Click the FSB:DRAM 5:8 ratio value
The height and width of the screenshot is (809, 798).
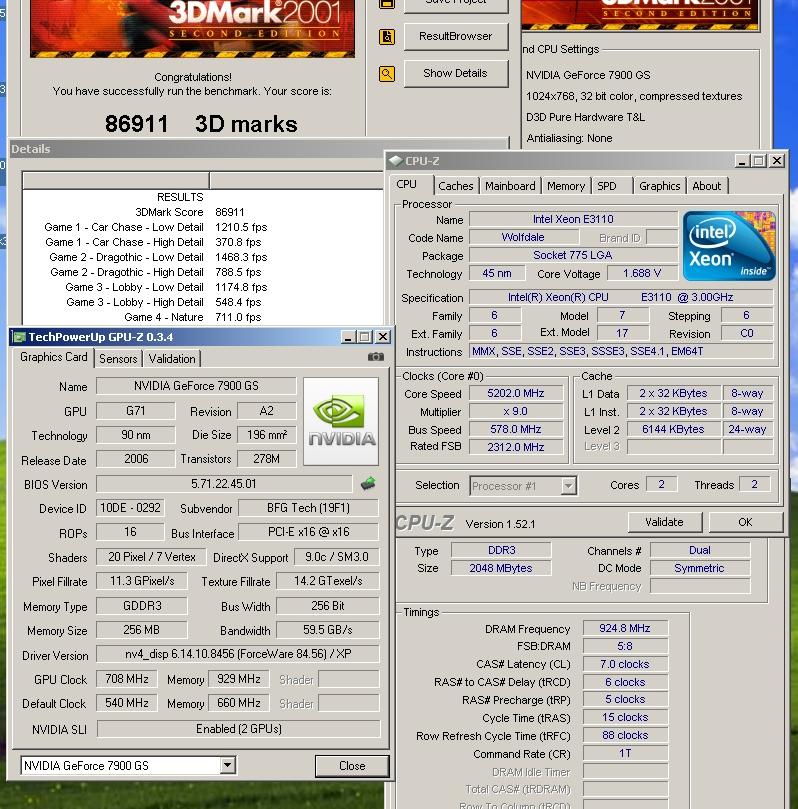(x=625, y=646)
